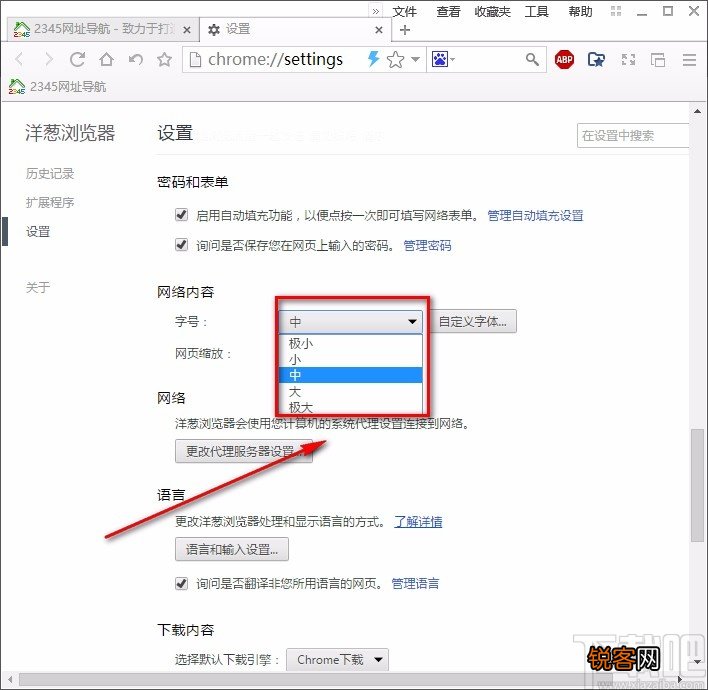
Task: Open 历史记录 in sidebar
Action: (x=50, y=173)
